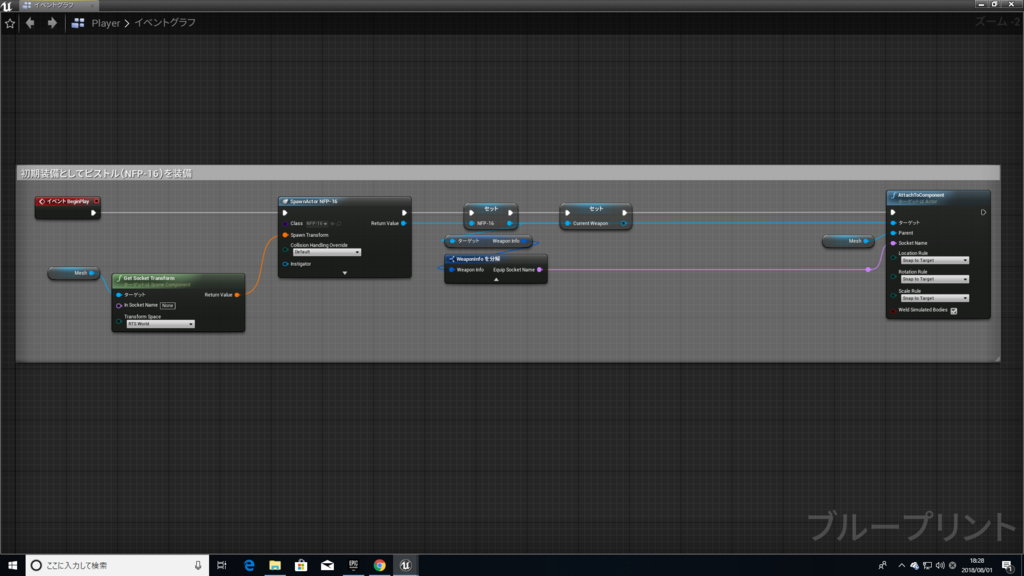Click the Socket Name purple input pin
The height and width of the screenshot is (576, 1024).
click(x=893, y=244)
